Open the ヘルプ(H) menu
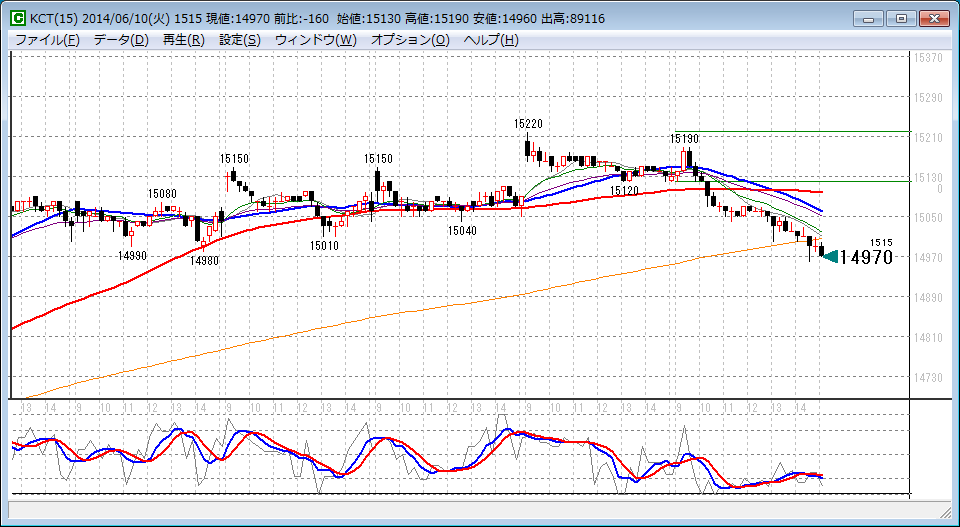The height and width of the screenshot is (527, 960). point(491,40)
